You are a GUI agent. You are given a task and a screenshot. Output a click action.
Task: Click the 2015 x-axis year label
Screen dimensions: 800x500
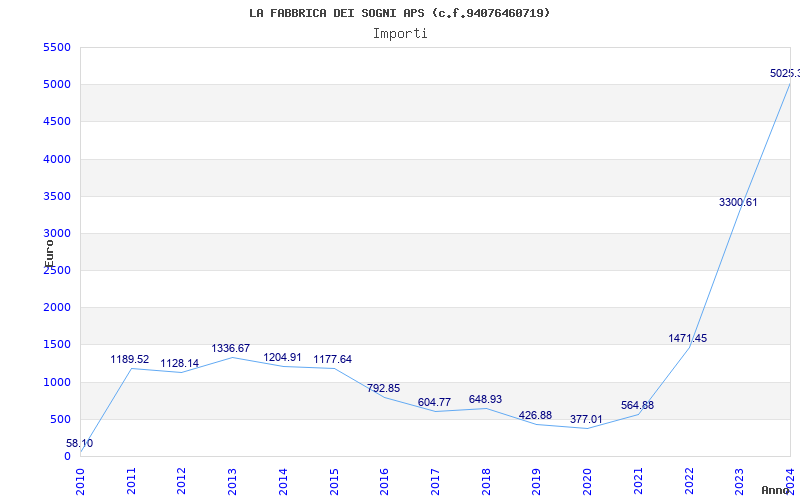[x=334, y=482]
